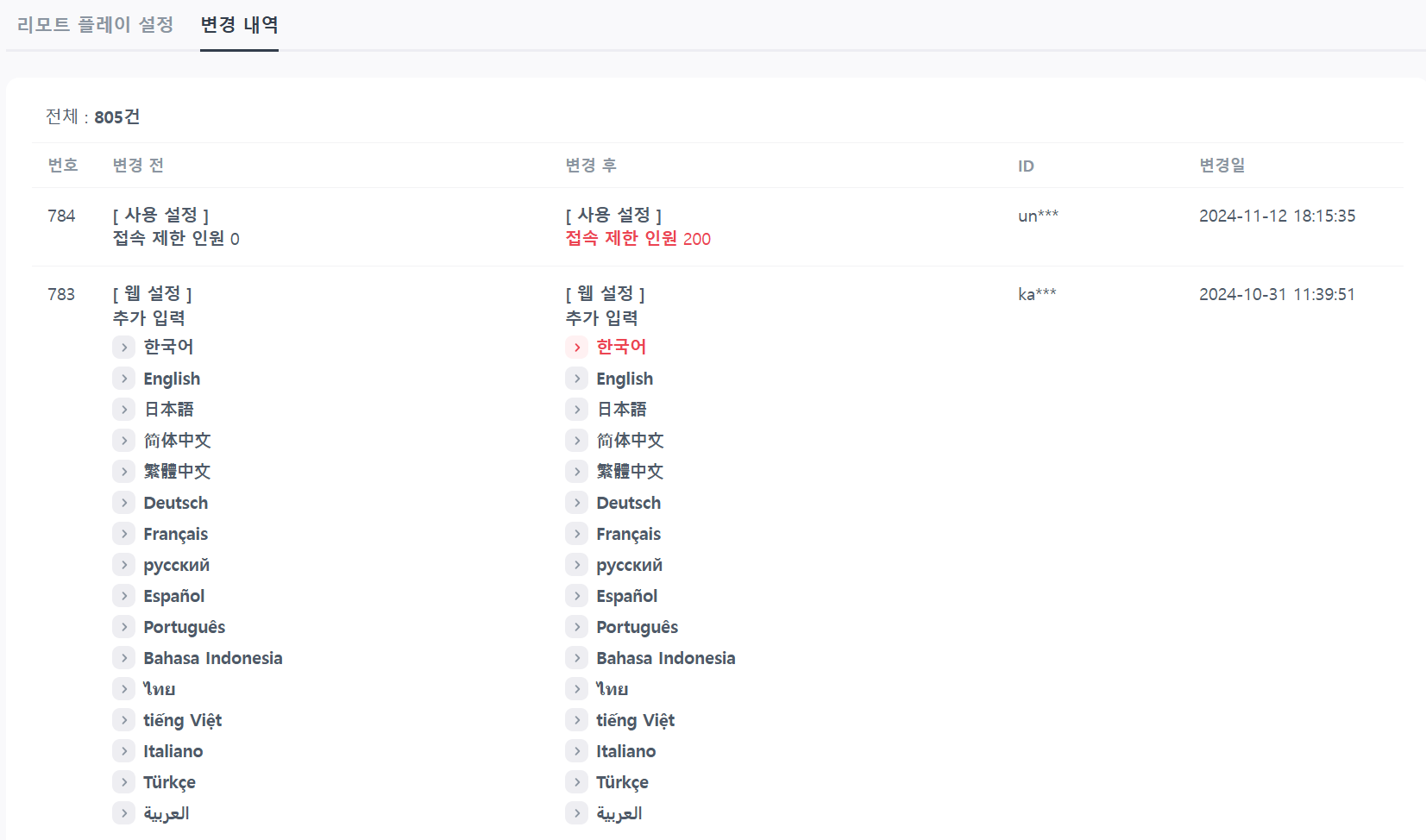
Task: Expand English chevron in 변경 전 column
Action: point(124,379)
